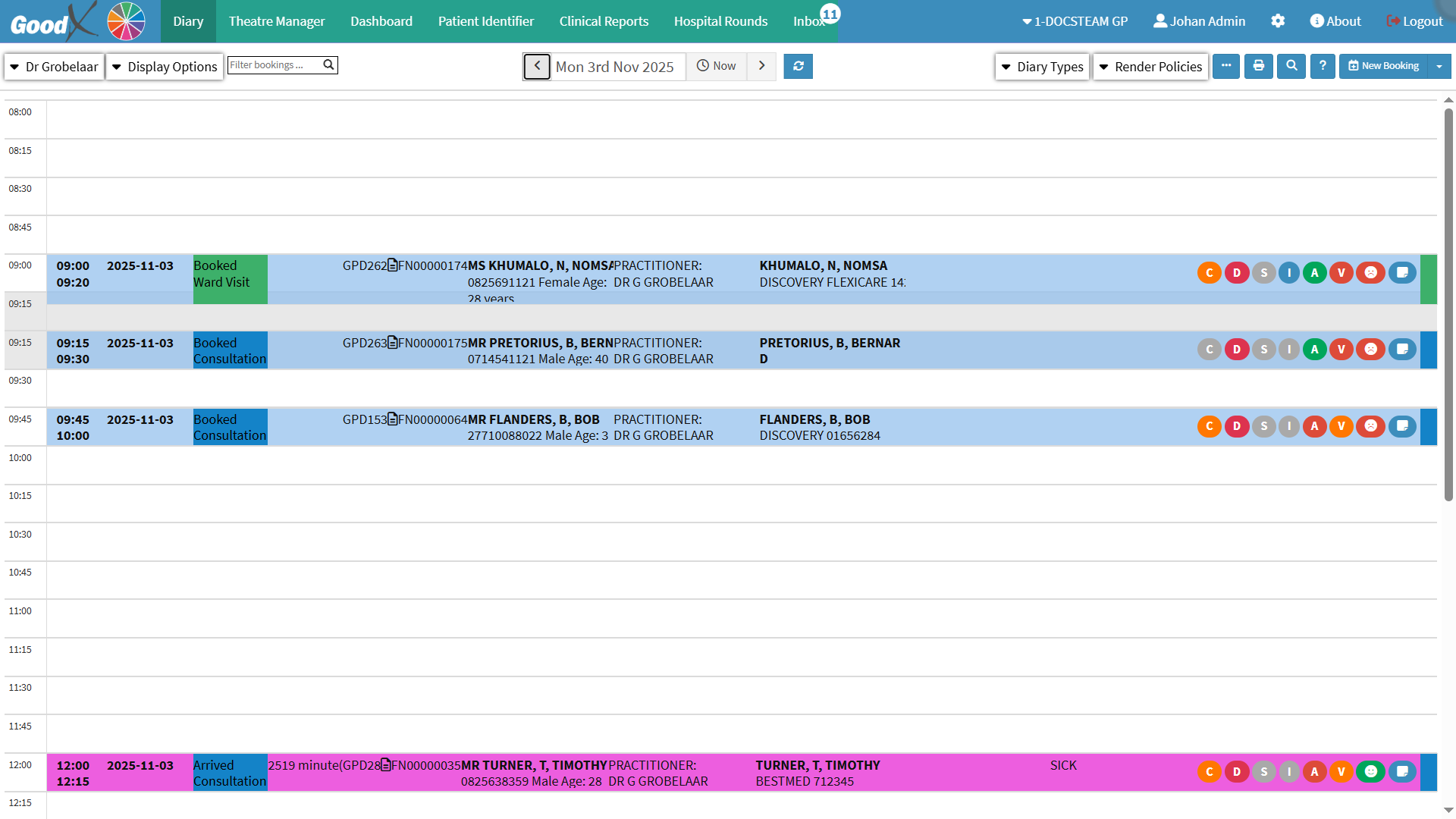This screenshot has width=1456, height=819.
Task: Click the refresh diary button
Action: (x=798, y=66)
